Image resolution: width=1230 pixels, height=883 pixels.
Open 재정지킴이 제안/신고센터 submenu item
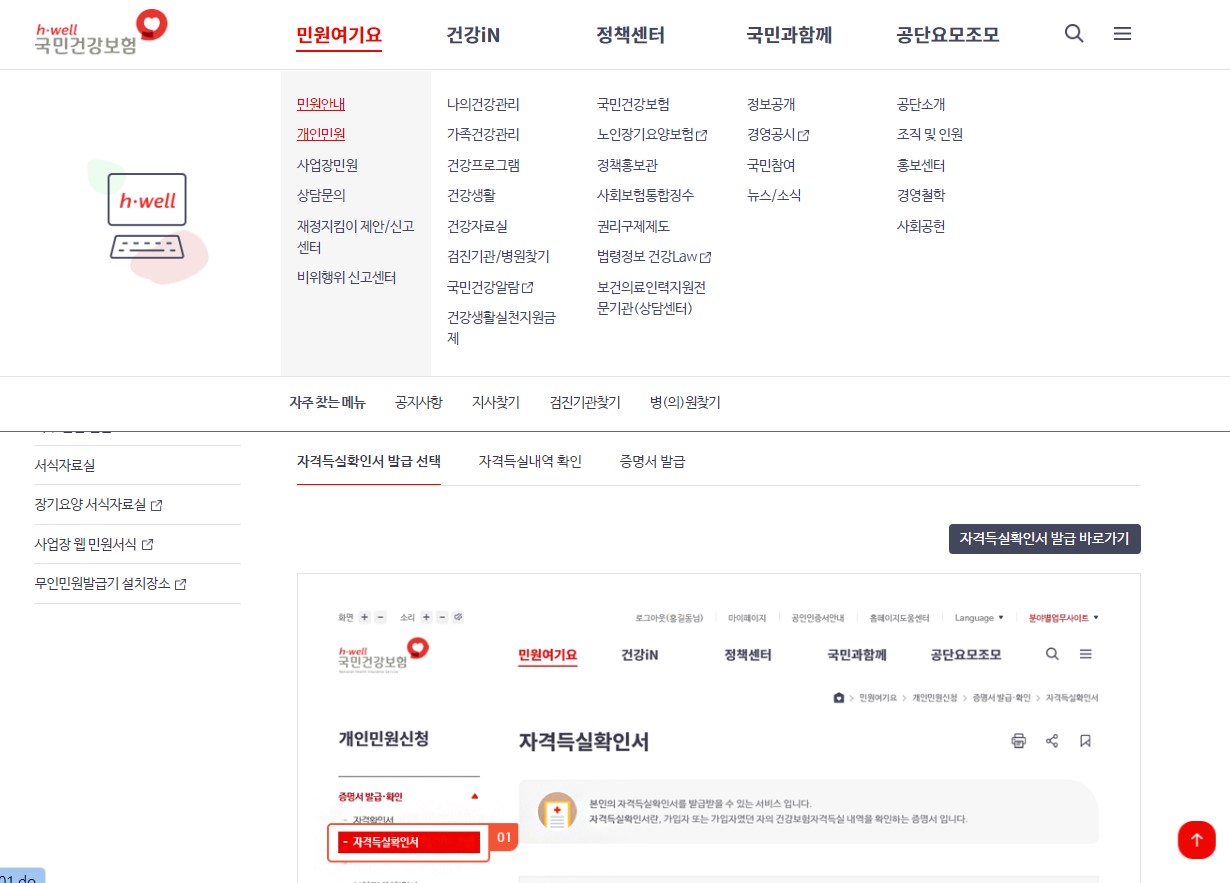click(355, 236)
